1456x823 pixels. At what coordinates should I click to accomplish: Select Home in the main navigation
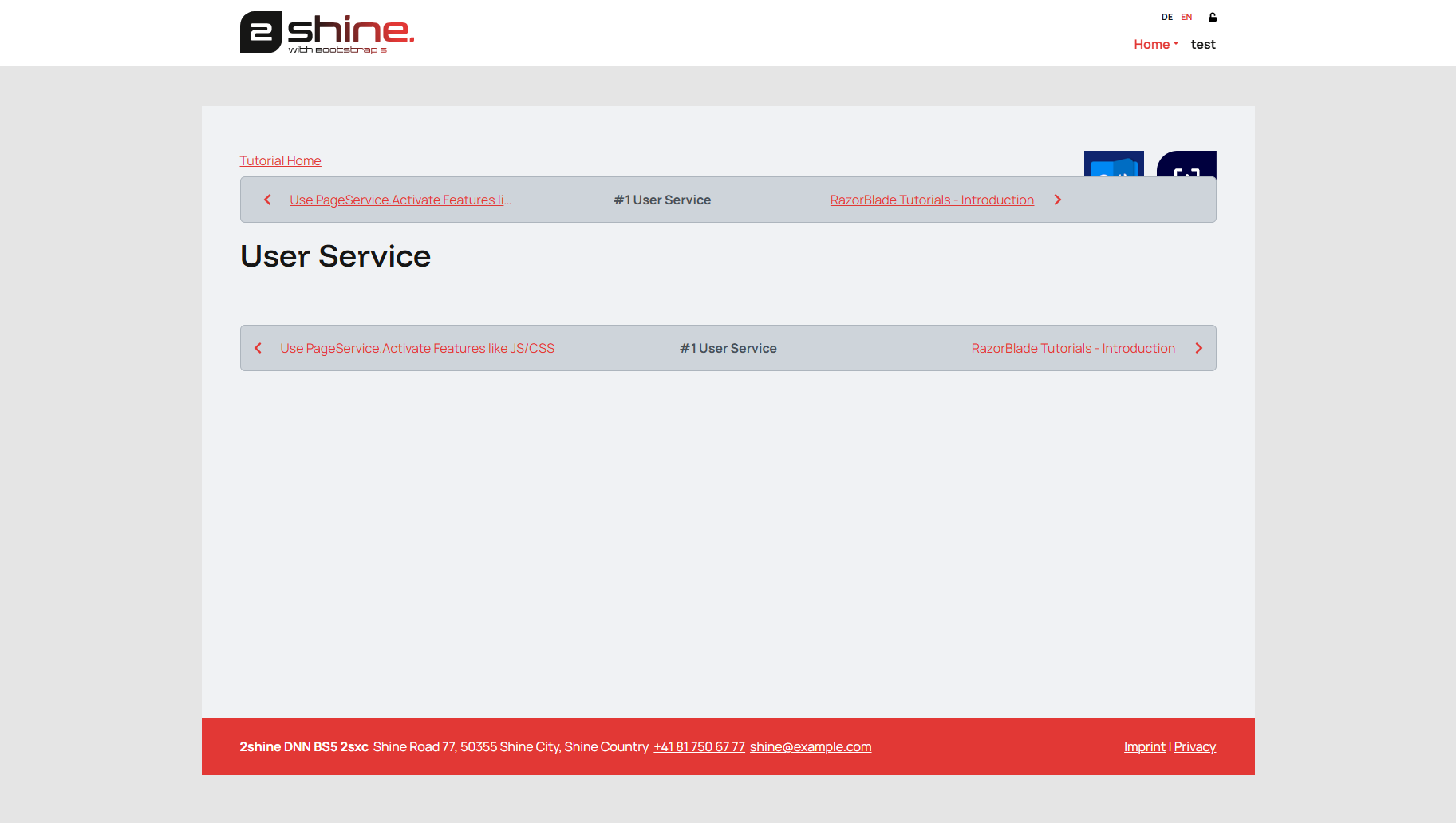pos(1151,44)
